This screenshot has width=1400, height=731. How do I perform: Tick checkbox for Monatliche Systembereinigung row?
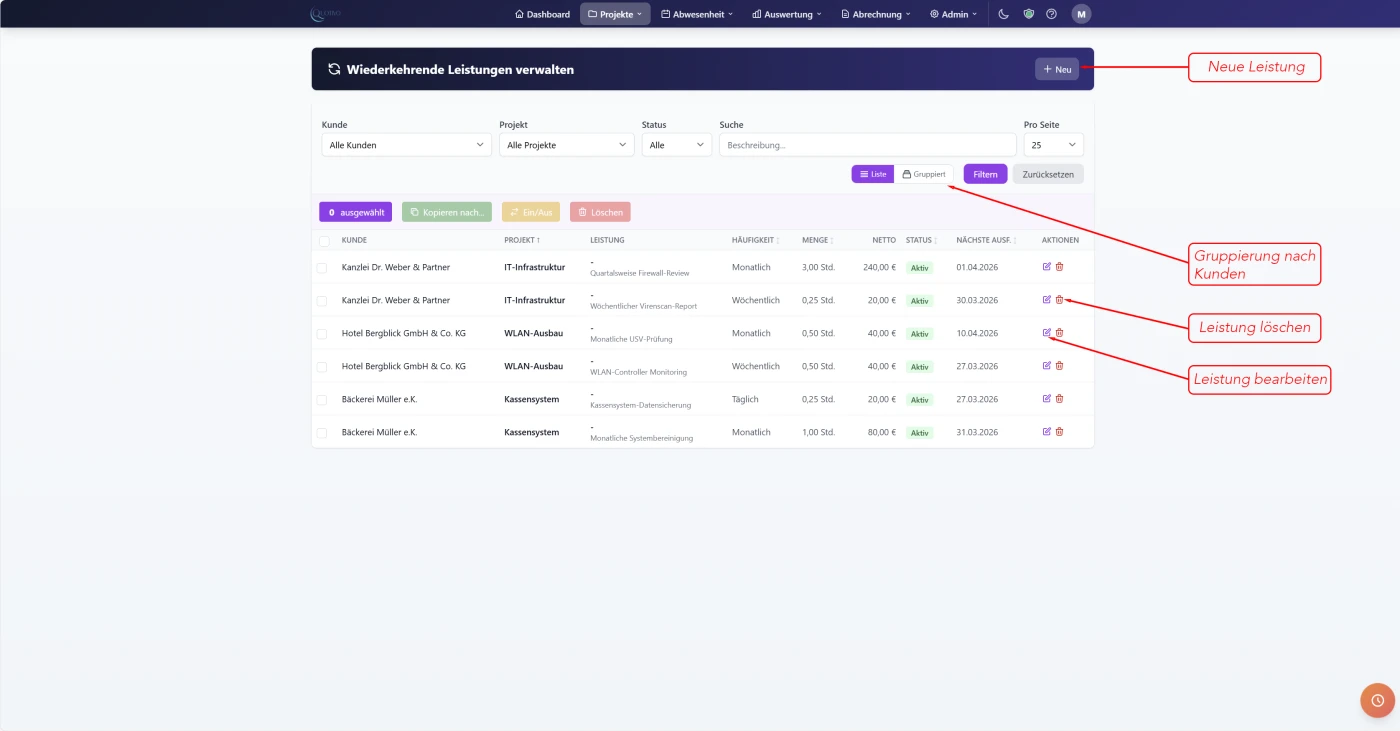pos(322,433)
